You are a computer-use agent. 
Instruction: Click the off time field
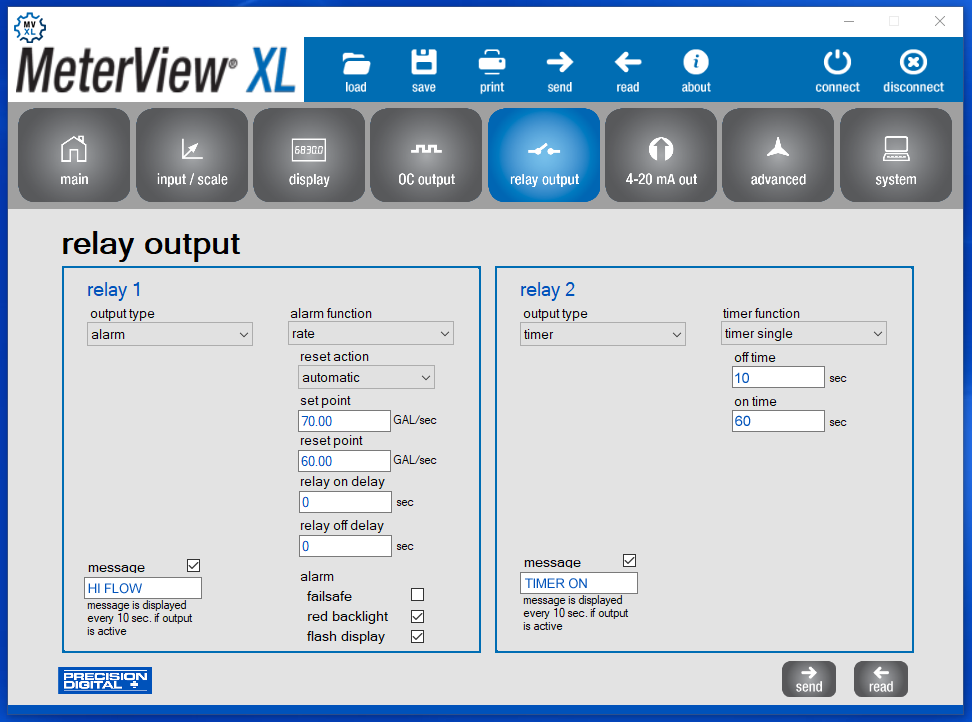tap(778, 377)
